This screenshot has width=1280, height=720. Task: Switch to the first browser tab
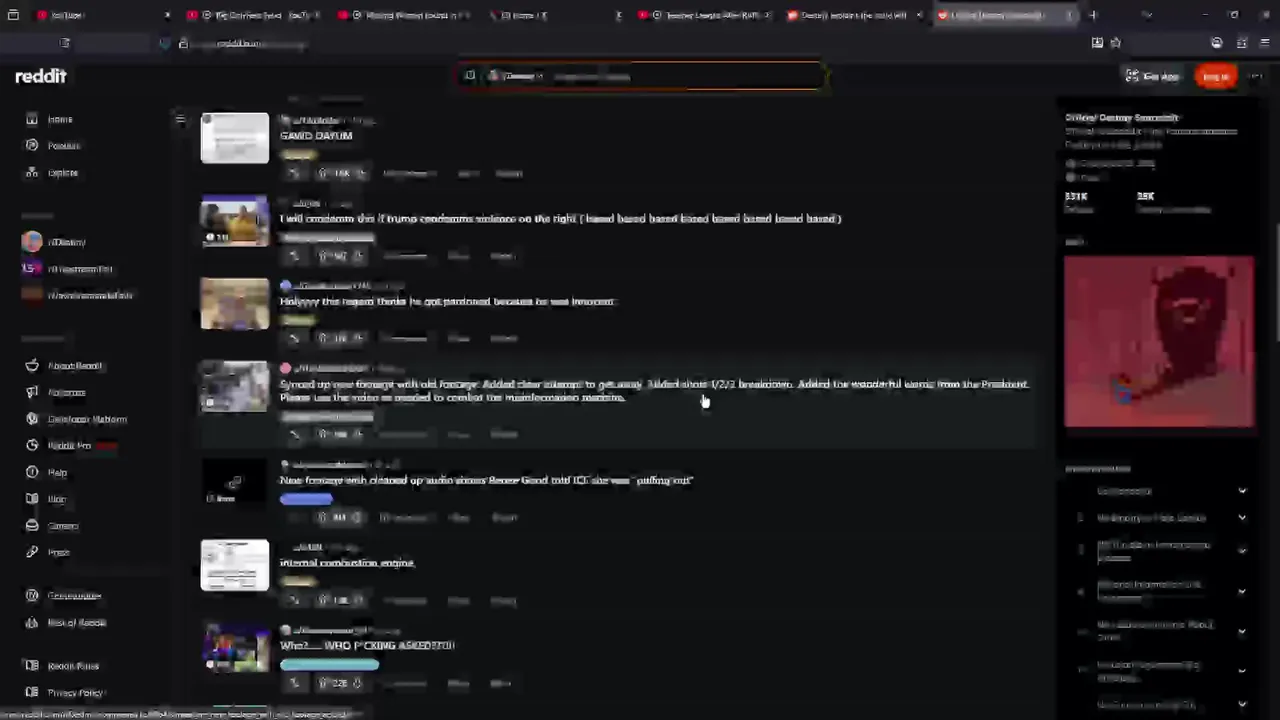pyautogui.click(x=100, y=15)
